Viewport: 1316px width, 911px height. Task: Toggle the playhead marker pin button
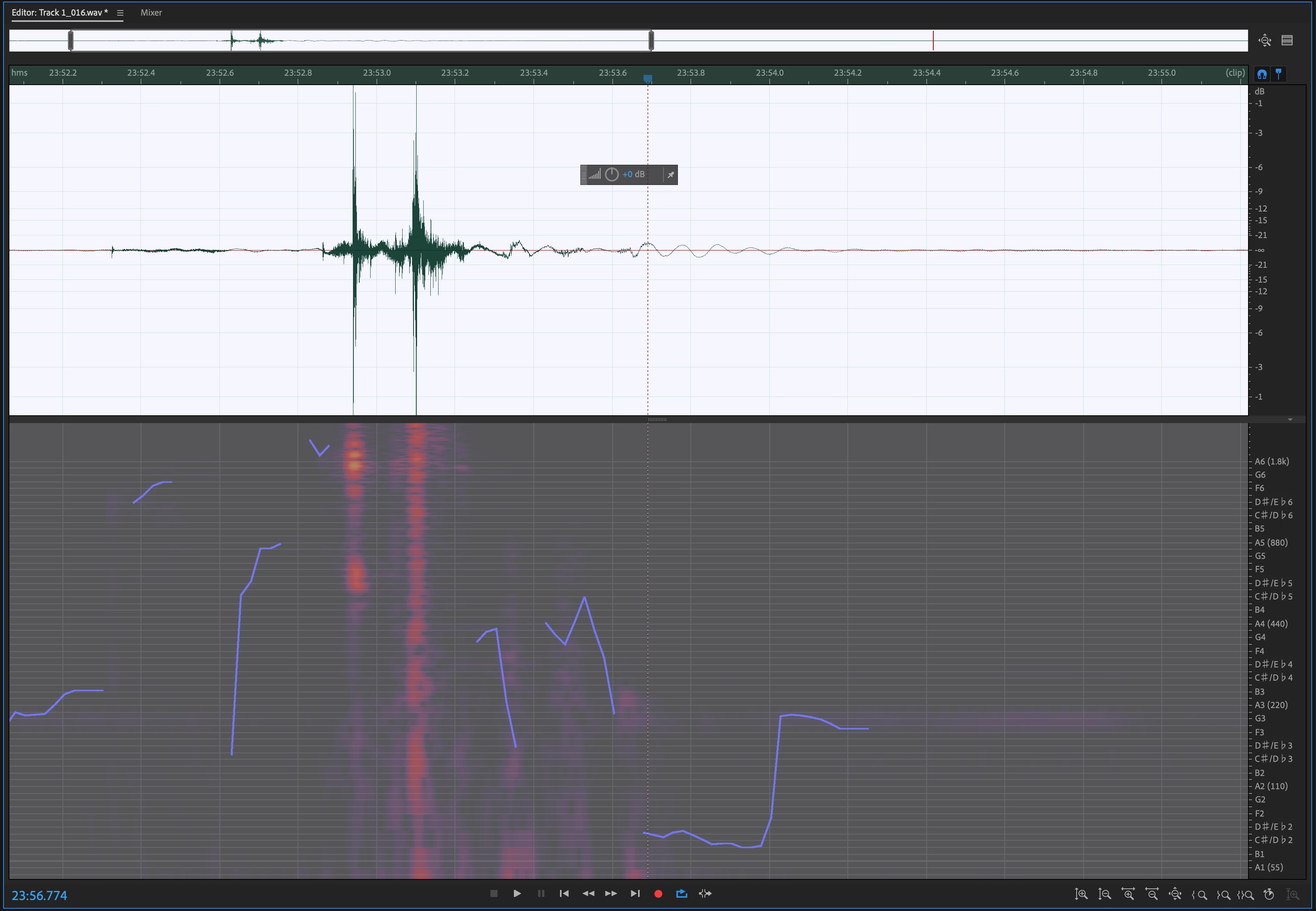1279,74
